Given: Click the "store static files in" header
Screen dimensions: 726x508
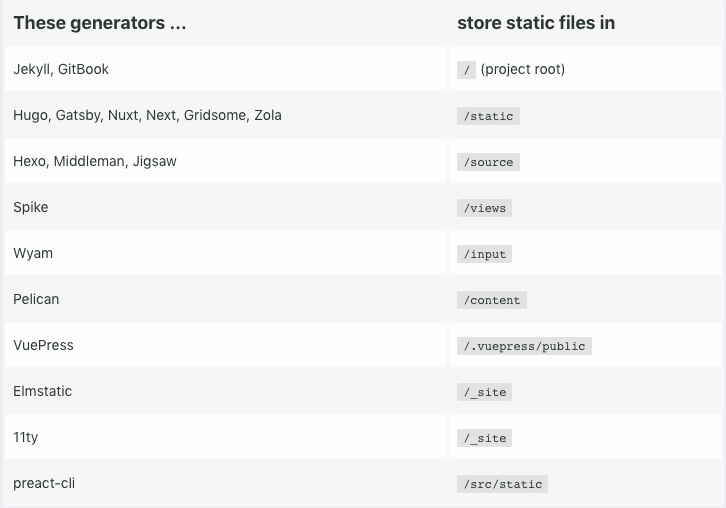Looking at the screenshot, I should click(536, 22).
